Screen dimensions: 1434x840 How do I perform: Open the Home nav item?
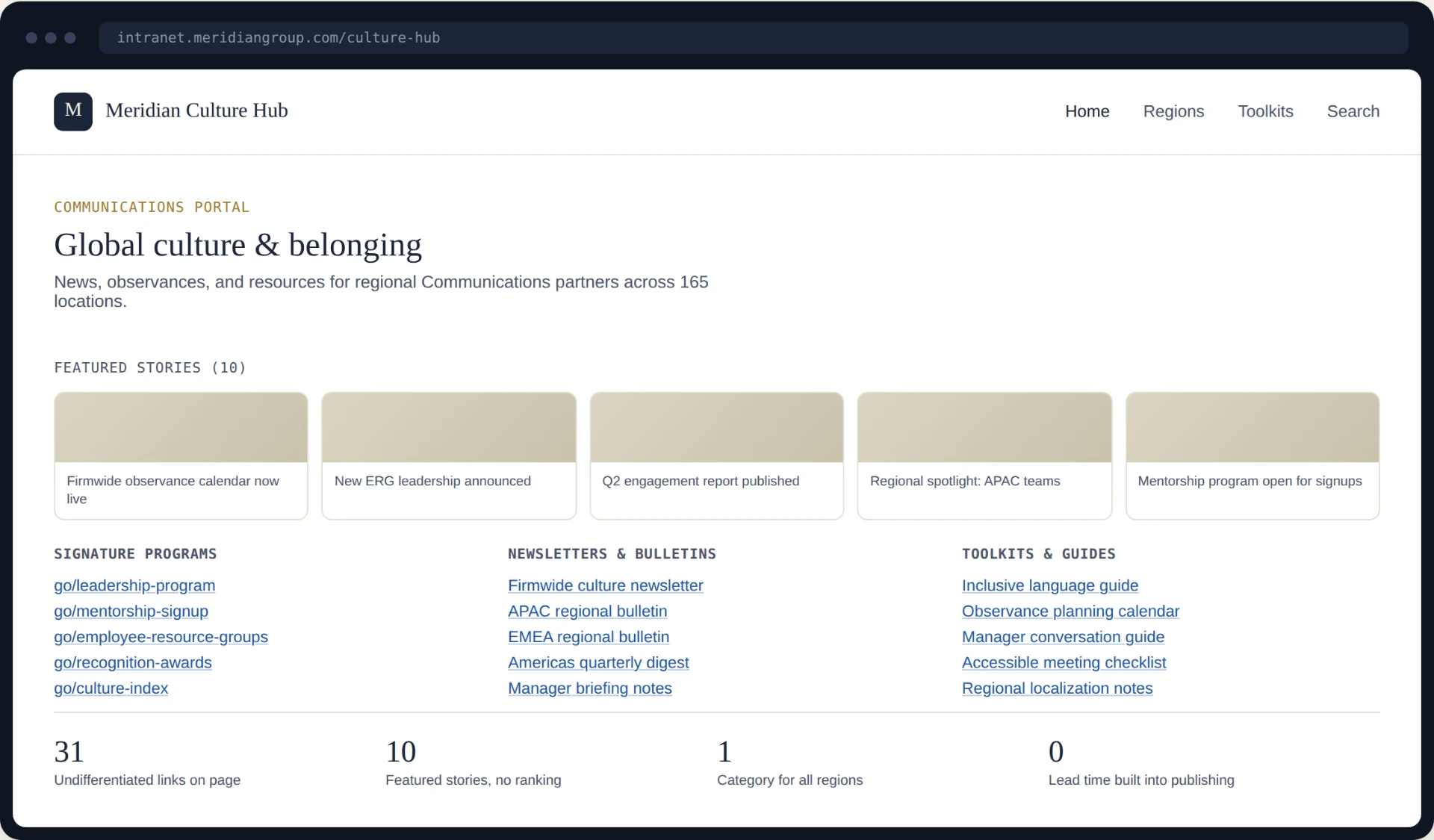tap(1087, 111)
